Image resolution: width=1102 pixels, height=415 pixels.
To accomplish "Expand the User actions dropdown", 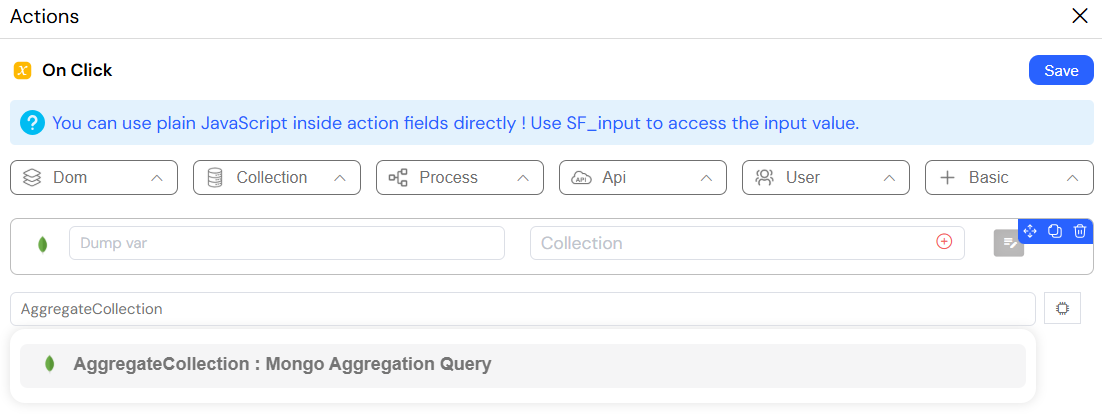I will (x=826, y=178).
